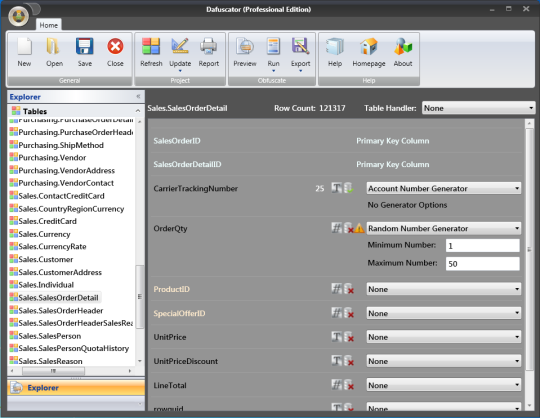Click the Run obfuscation icon
This screenshot has height=418, width=540.
pyautogui.click(x=273, y=46)
